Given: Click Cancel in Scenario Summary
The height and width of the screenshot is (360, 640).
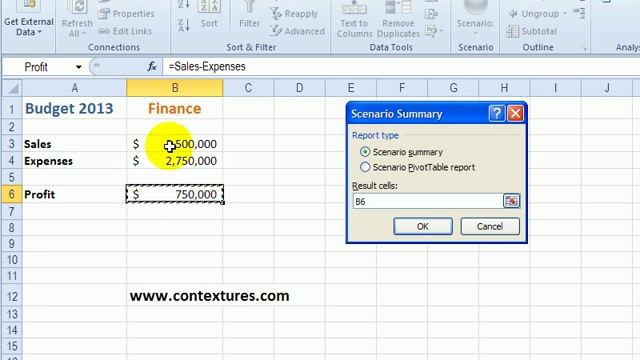Looking at the screenshot, I should point(490,226).
